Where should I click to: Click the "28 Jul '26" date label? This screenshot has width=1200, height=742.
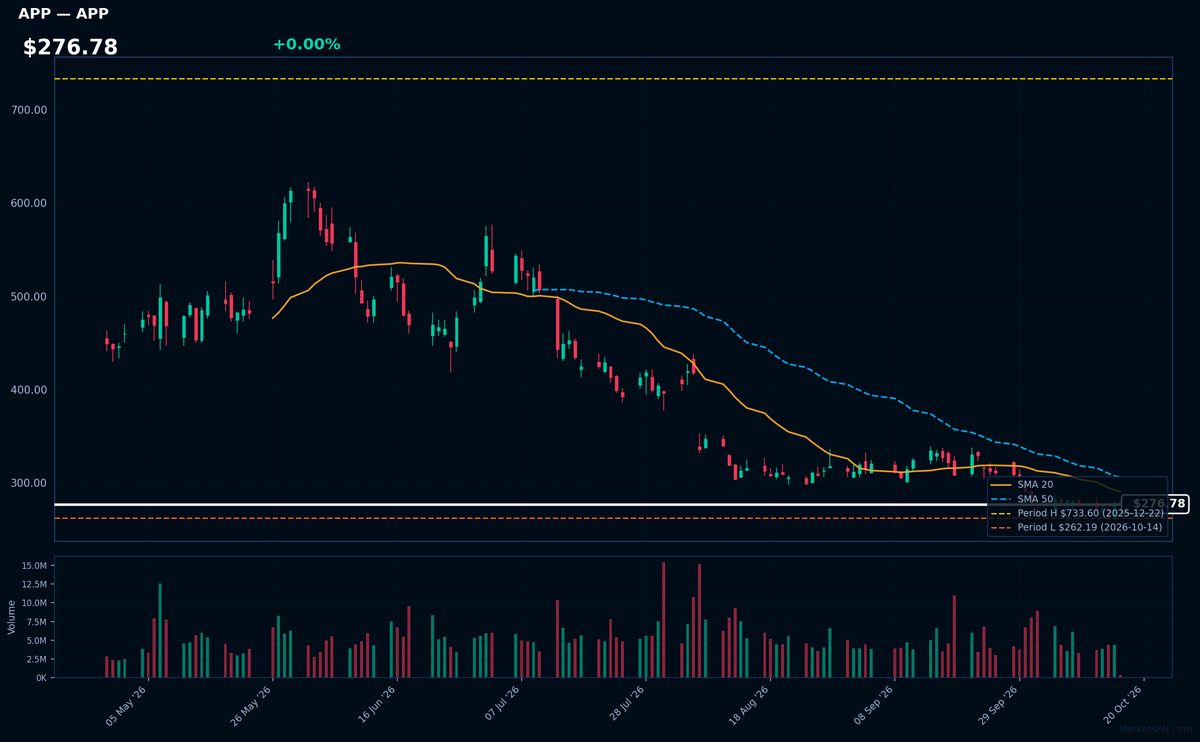[624, 706]
